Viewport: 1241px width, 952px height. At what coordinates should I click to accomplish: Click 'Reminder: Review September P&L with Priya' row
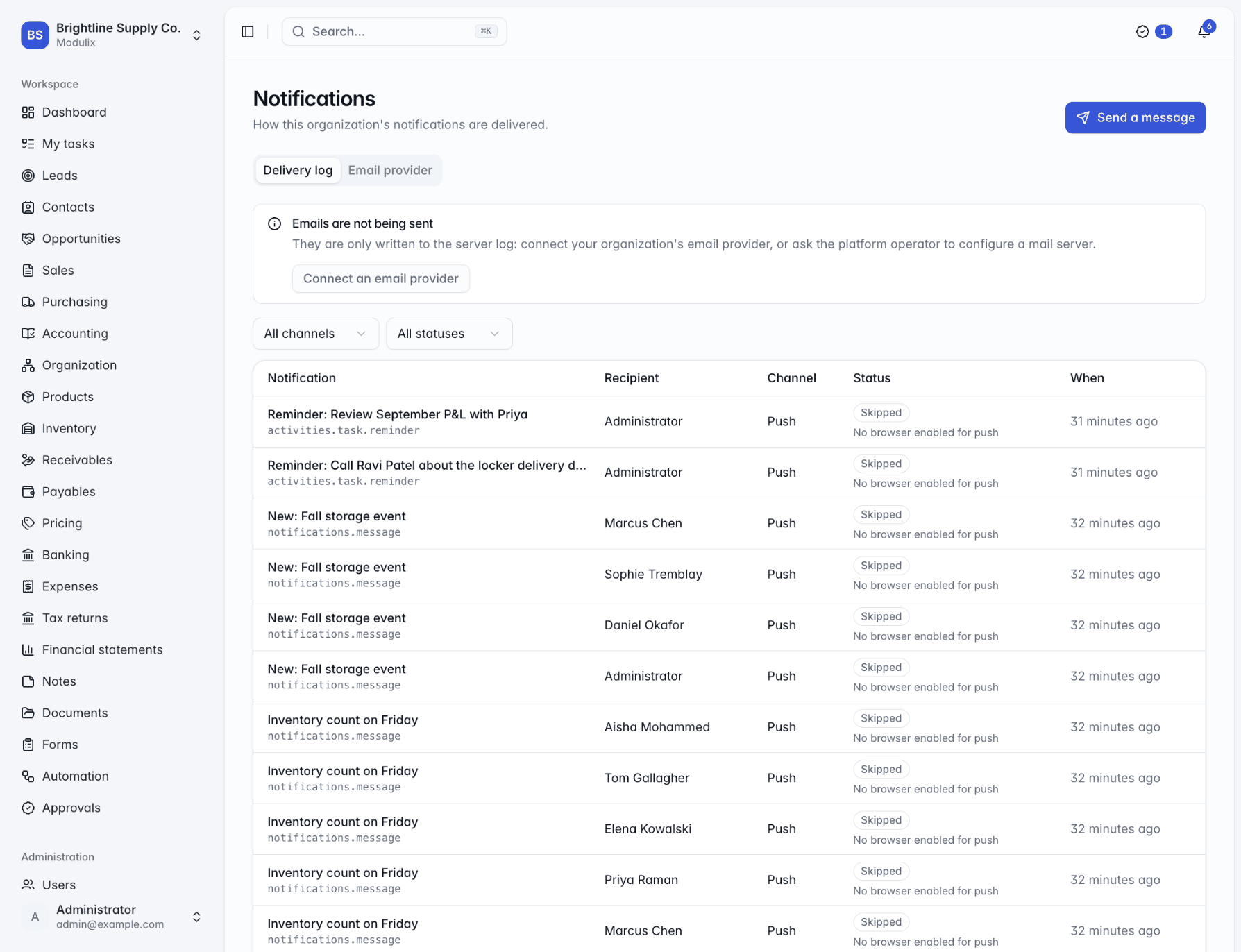[x=729, y=422]
